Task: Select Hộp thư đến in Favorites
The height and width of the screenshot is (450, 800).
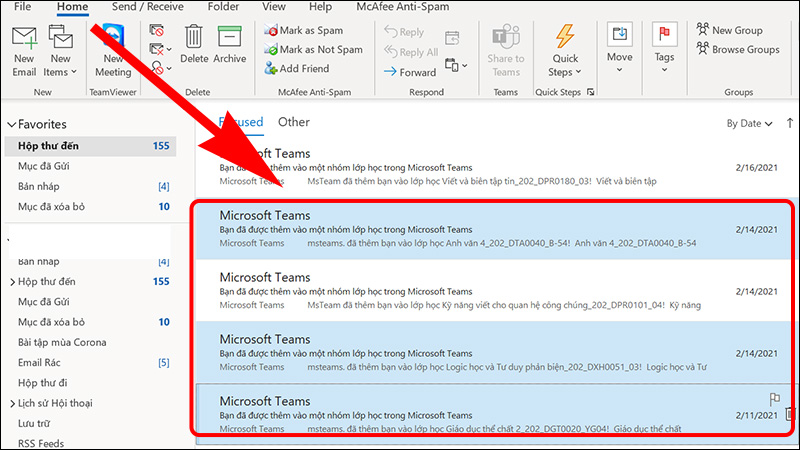Action: click(90, 146)
